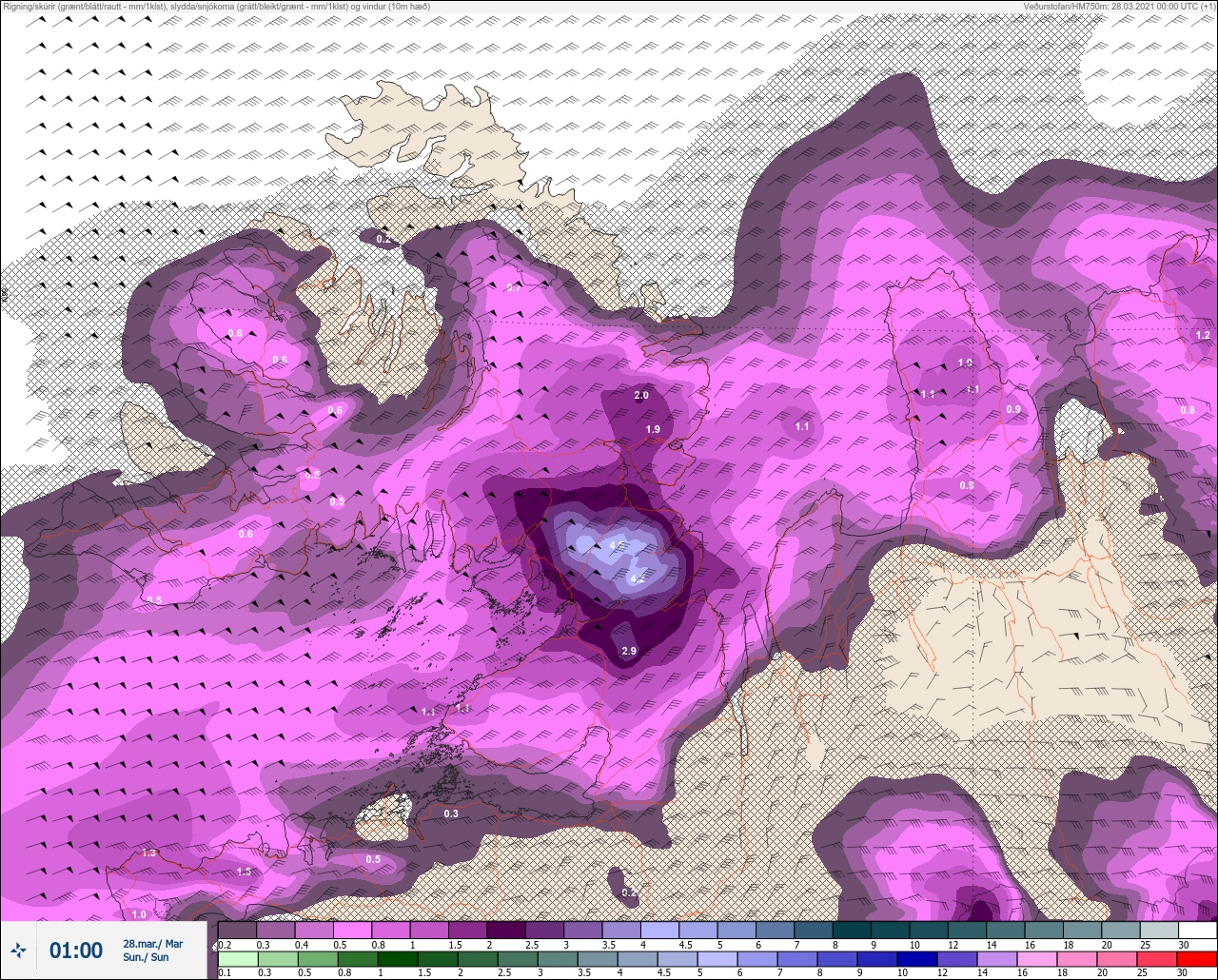Pick the white 30 swatch in top legend
This screenshot has height=980, width=1218.
[1197, 930]
